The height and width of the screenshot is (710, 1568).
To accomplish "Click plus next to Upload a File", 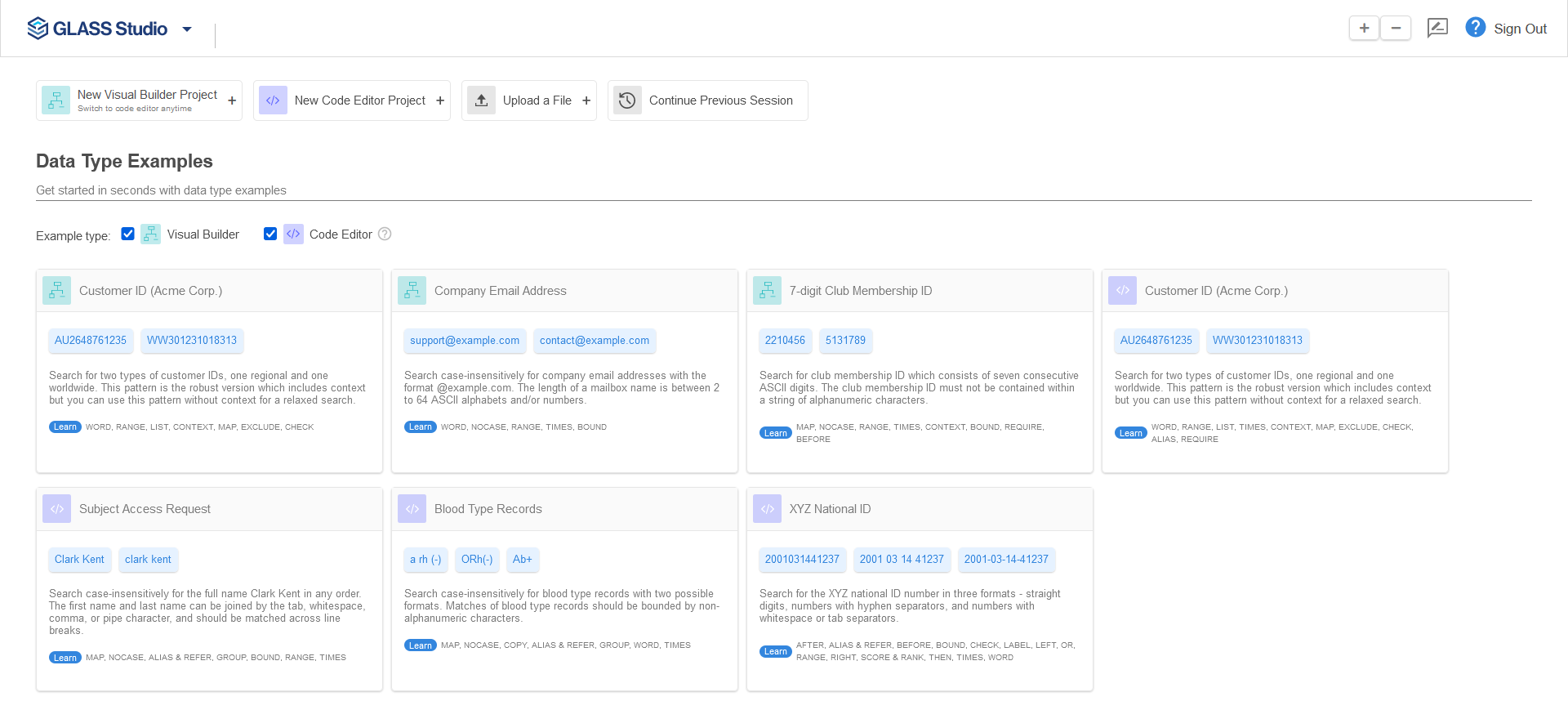I will click(586, 100).
